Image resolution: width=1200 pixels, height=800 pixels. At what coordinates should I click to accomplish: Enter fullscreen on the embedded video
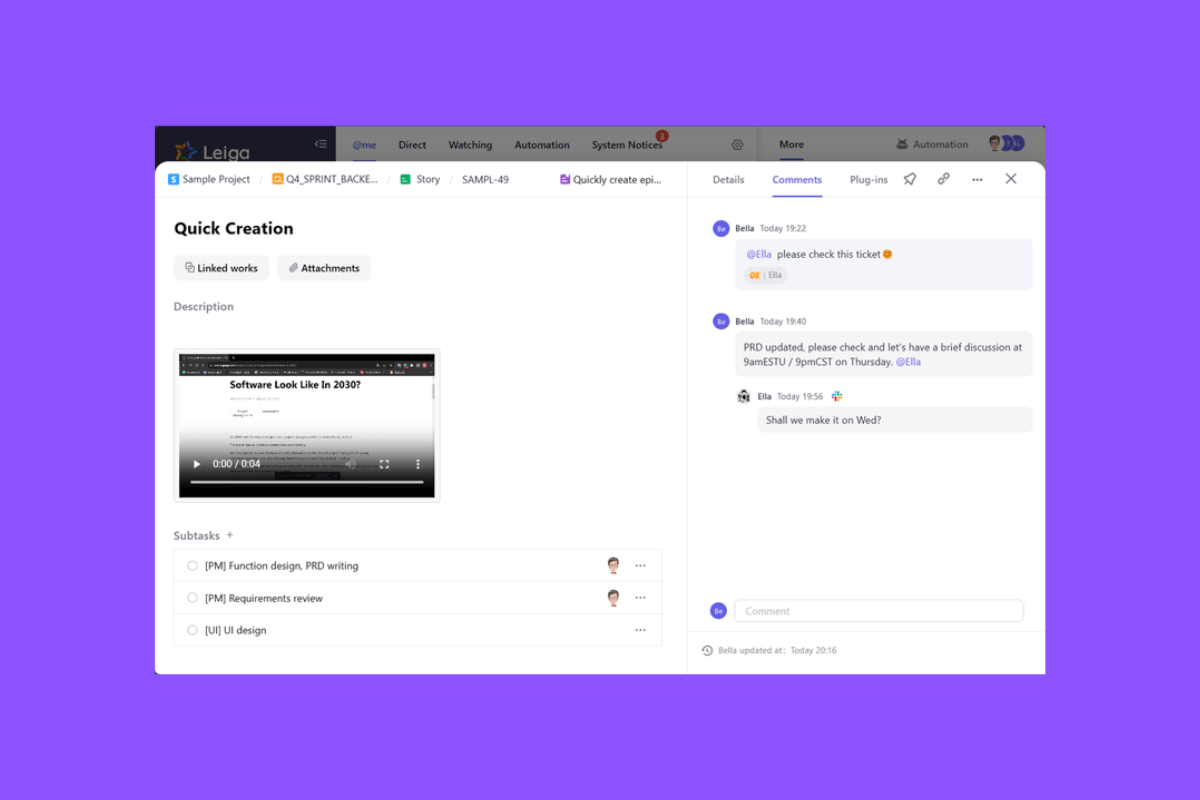point(384,464)
